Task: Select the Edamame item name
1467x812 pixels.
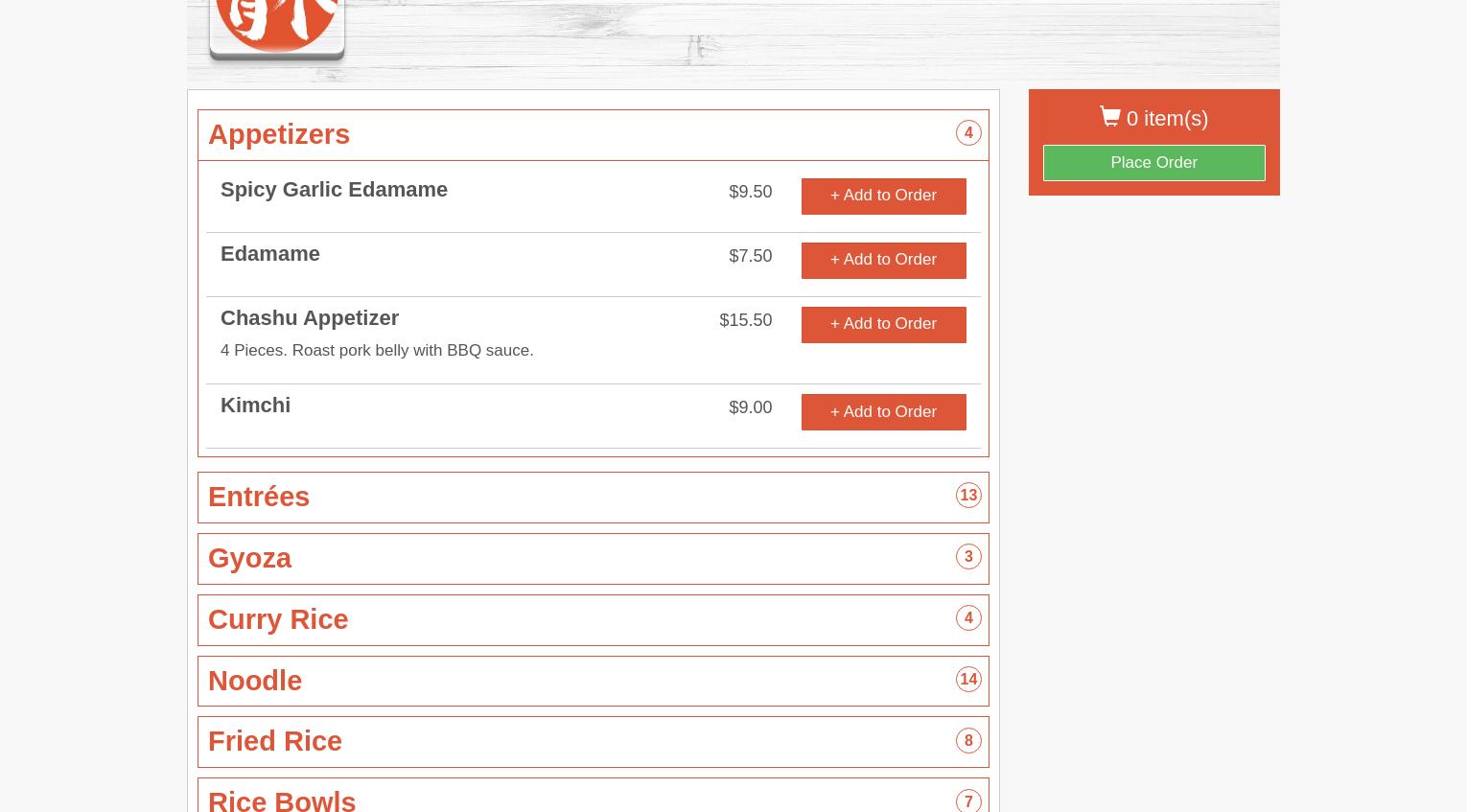Action: coord(270,253)
